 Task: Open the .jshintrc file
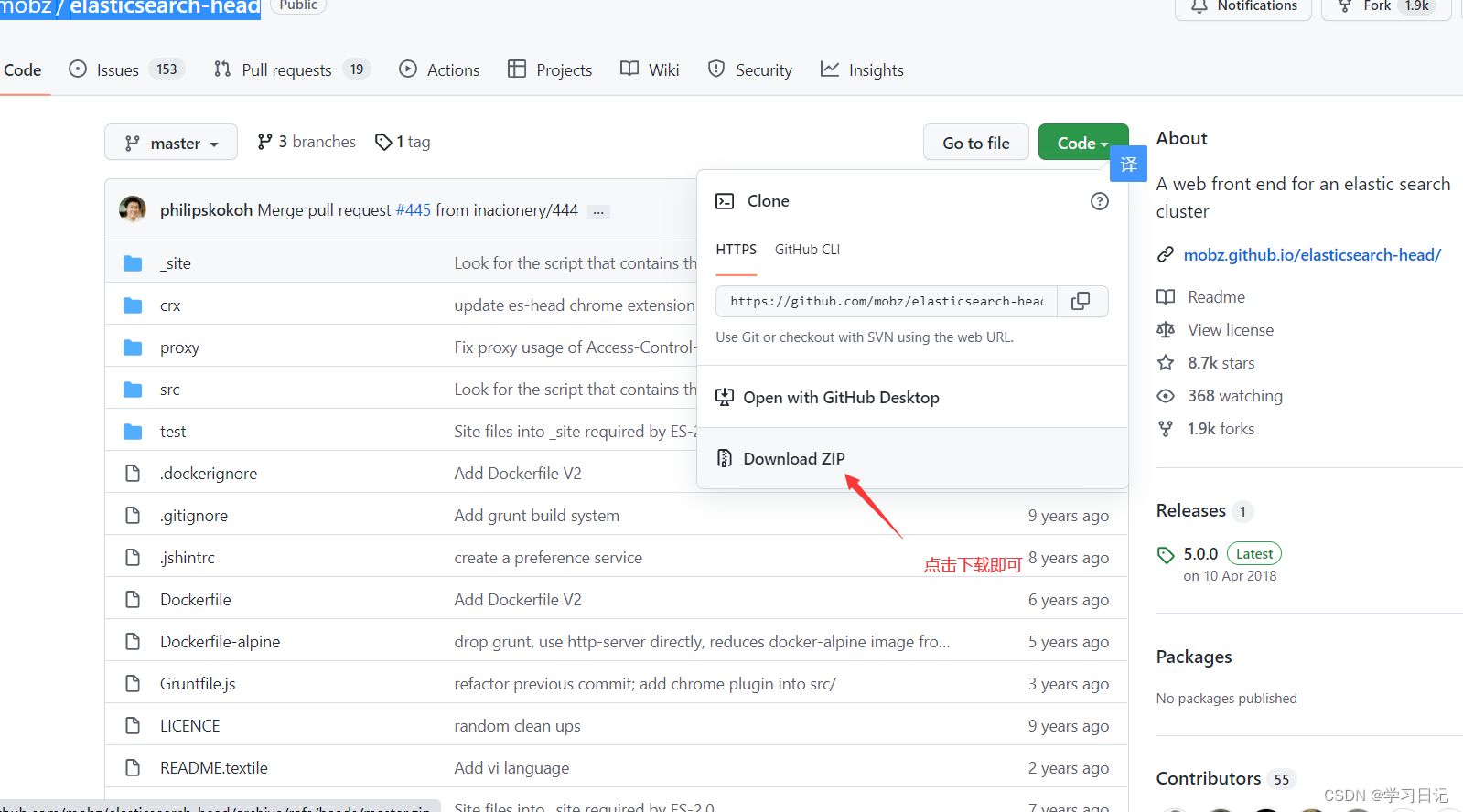coord(188,558)
